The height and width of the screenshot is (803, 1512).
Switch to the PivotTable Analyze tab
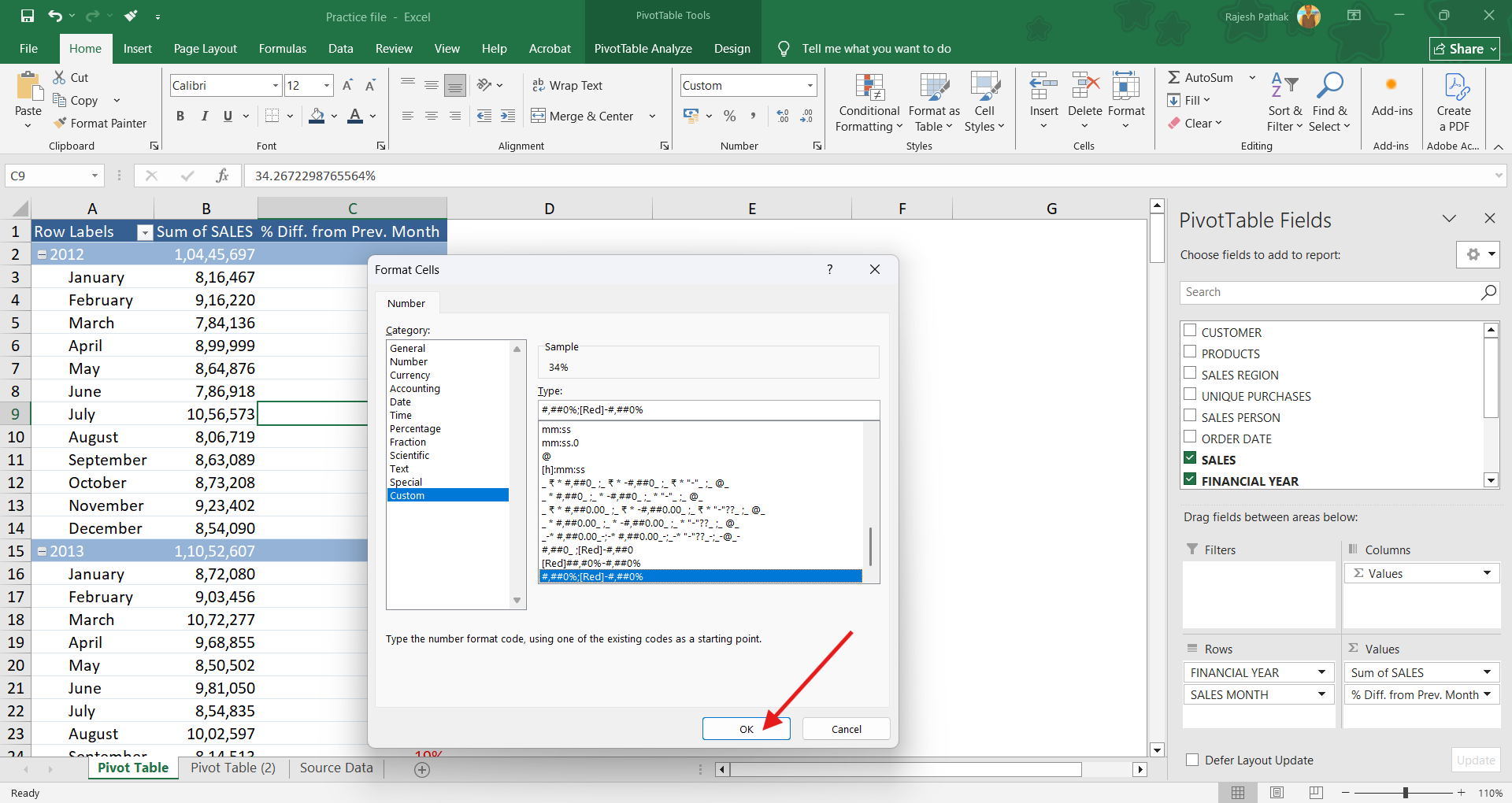[x=643, y=49]
